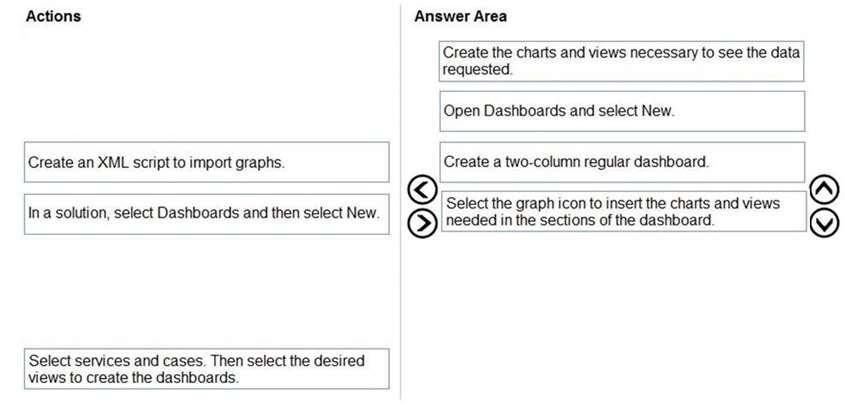This screenshot has height=406, width=845.
Task: Select 'Create an XML script to import graphs' action
Action: (206, 162)
